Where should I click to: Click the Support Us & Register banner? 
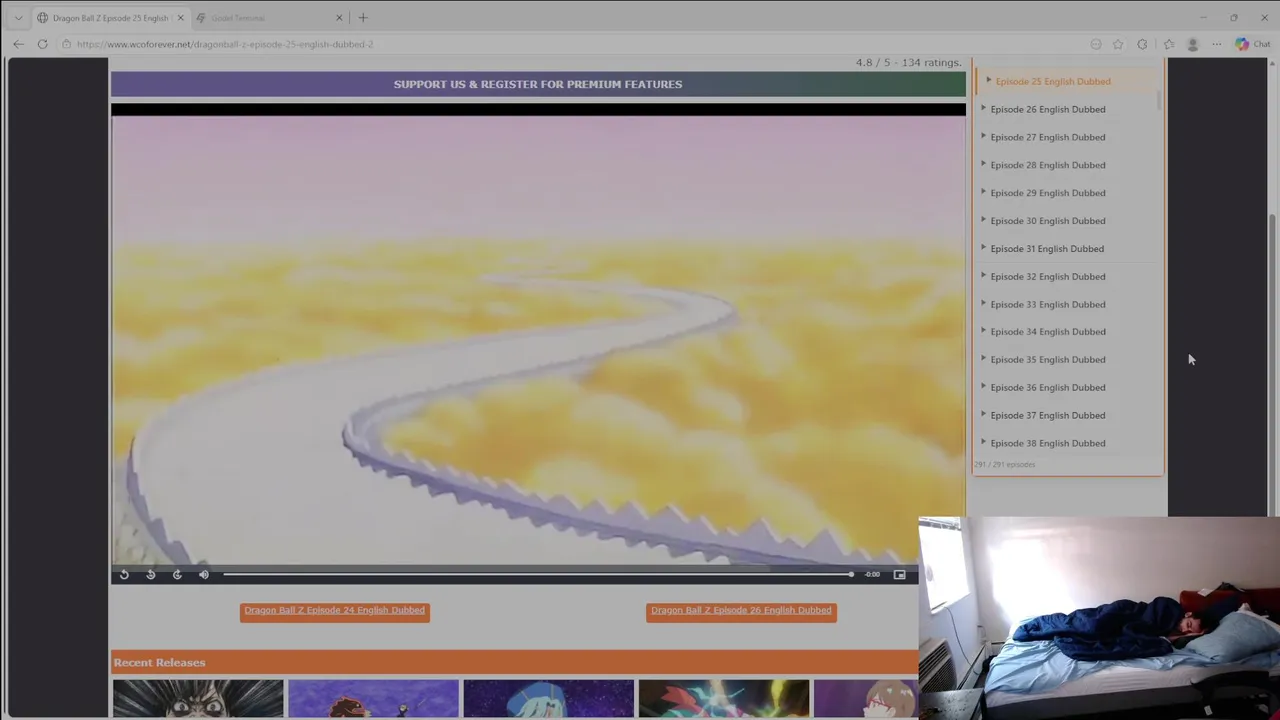538,84
